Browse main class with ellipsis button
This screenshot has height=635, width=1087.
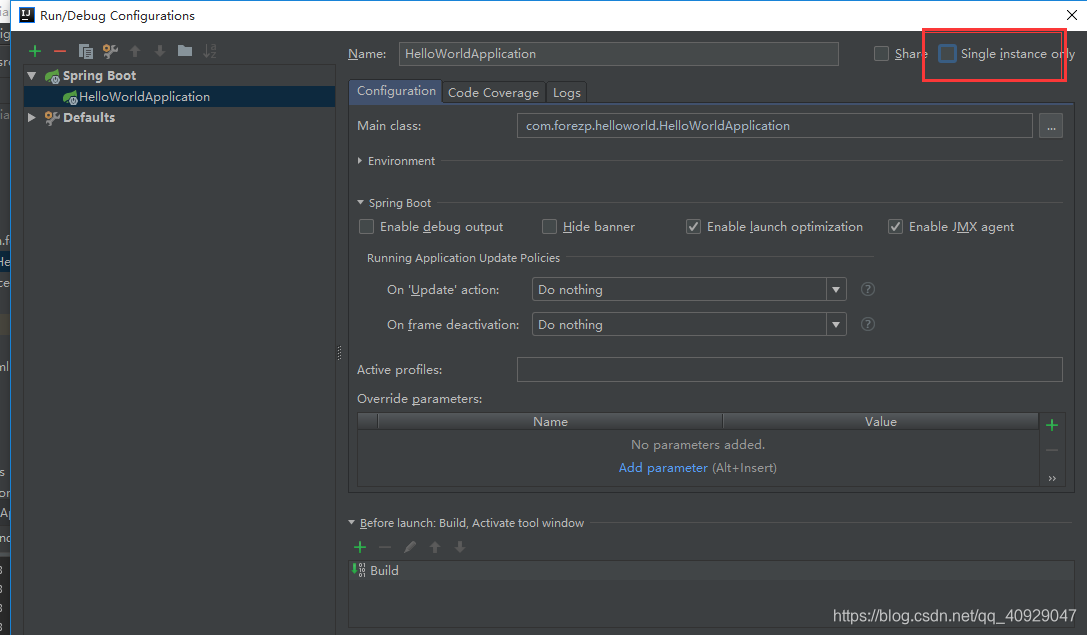[1051, 126]
